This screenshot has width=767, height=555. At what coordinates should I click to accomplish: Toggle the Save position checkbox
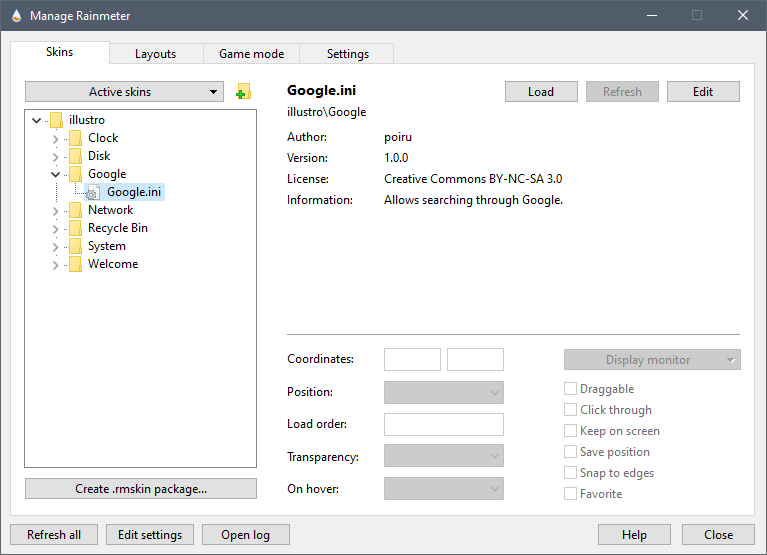(x=570, y=452)
